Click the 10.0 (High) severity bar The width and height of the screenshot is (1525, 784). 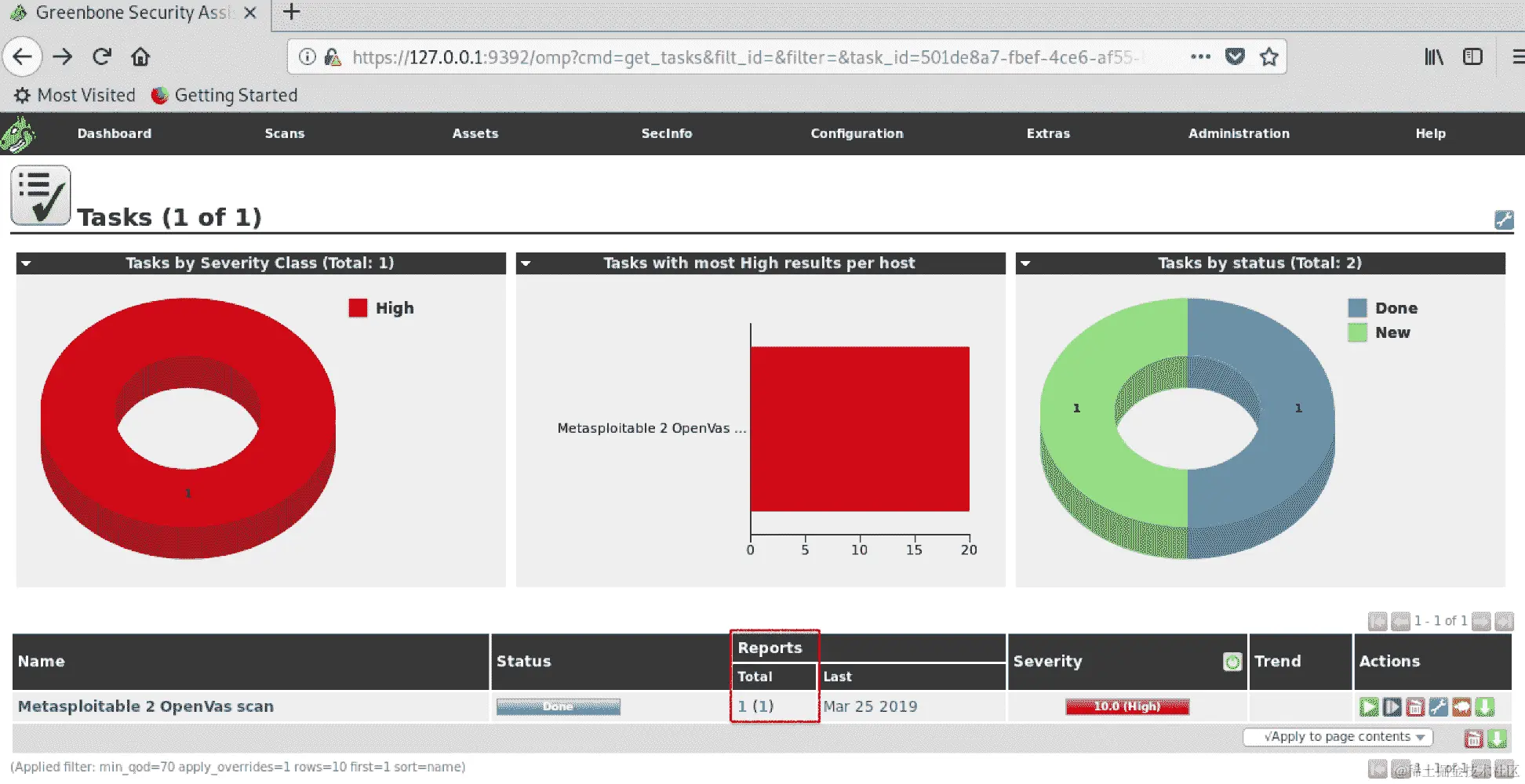tap(1127, 707)
